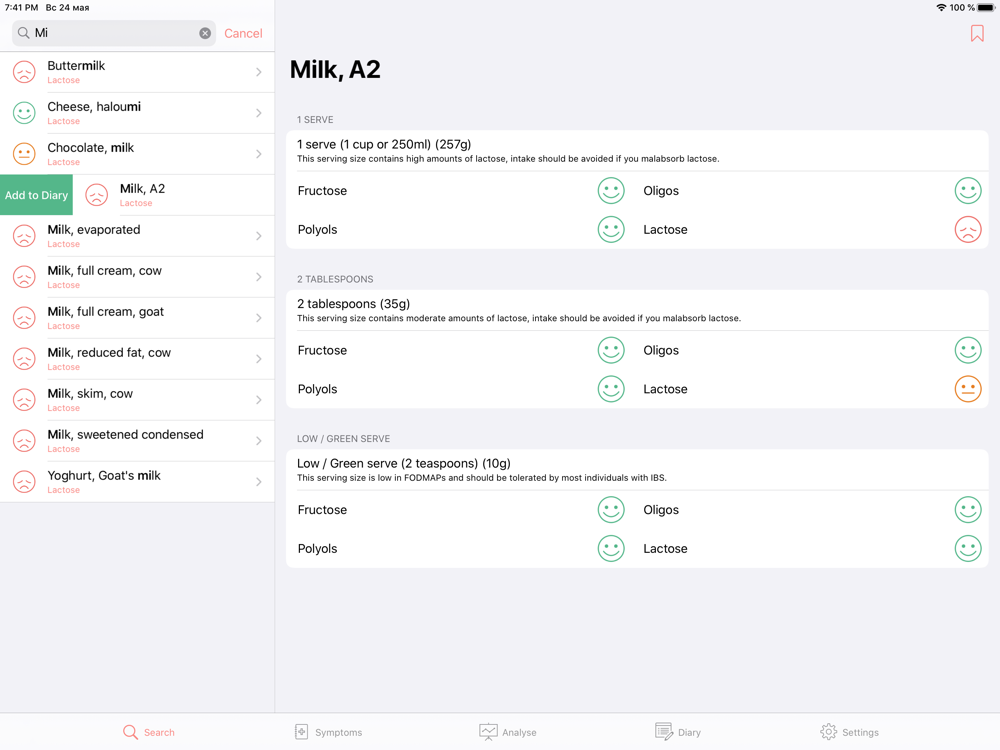1000x750 pixels.
Task: Click Polyols smiley in Low / Green serve
Action: [x=610, y=548]
